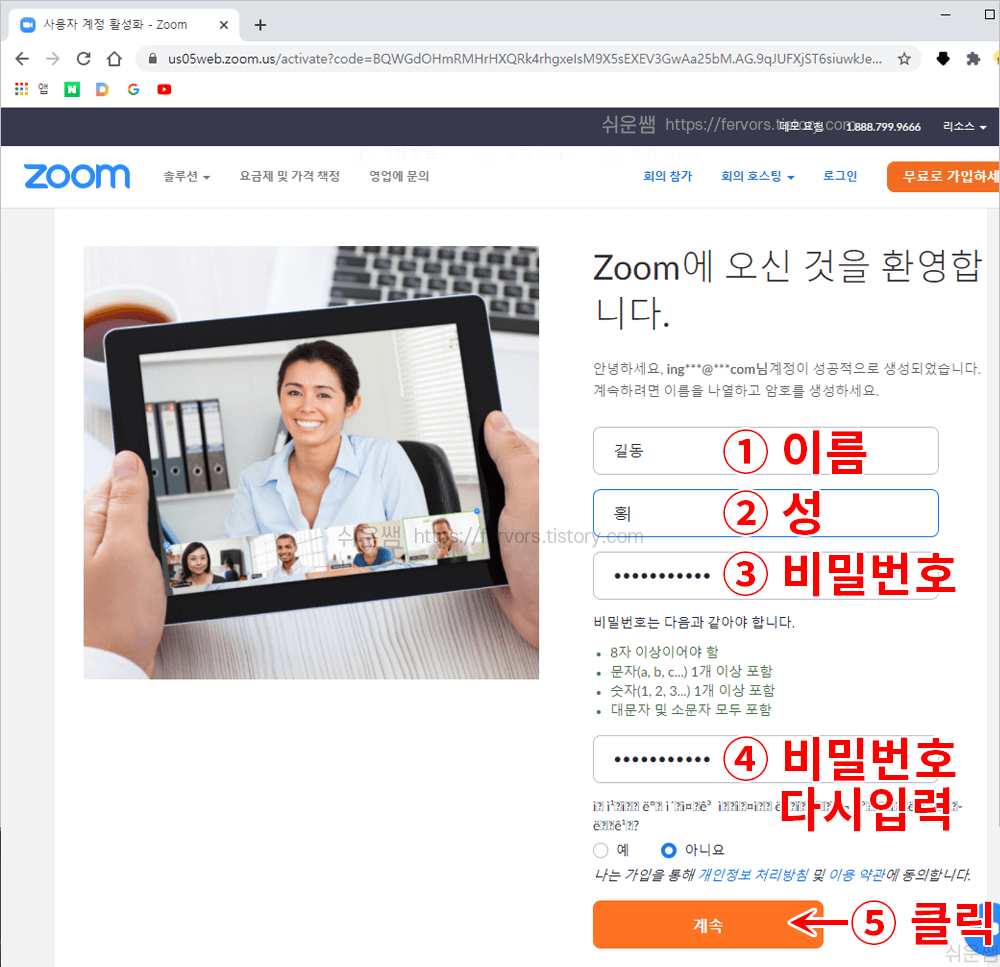Click the last name field containing 홍
Screen dimensions: 1000x967
765,513
